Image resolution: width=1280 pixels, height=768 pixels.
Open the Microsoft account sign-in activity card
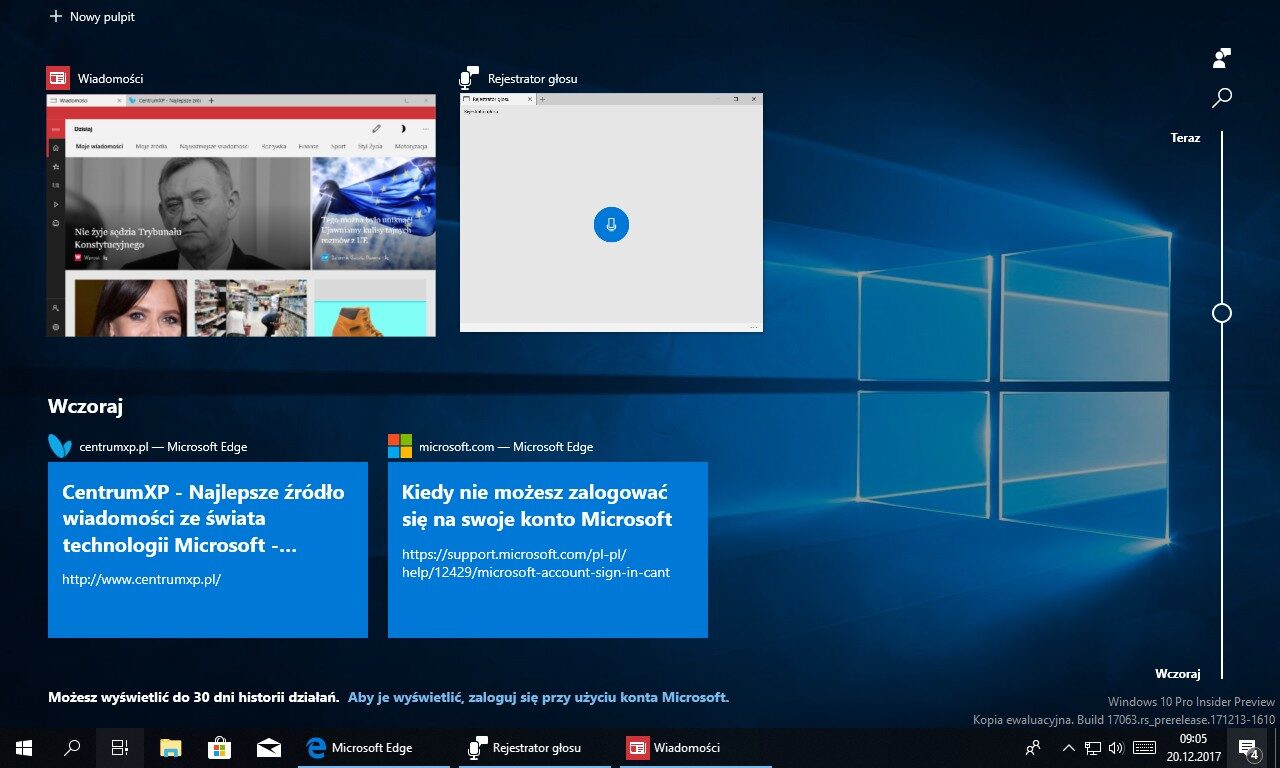(548, 549)
